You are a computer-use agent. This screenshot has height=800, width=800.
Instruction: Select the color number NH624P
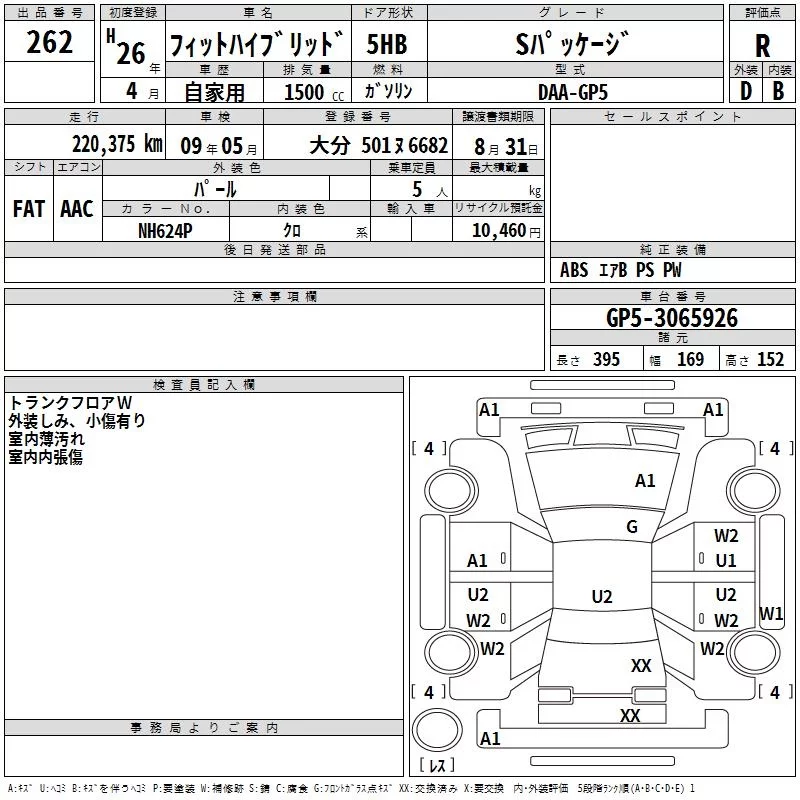(x=165, y=231)
